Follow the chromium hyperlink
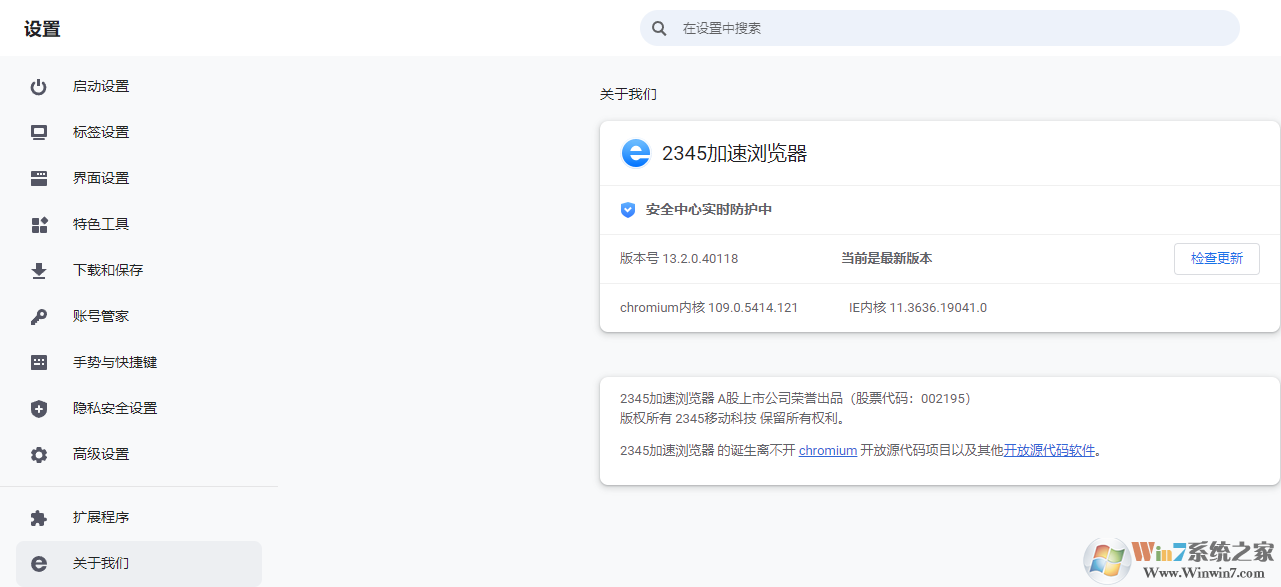The height and width of the screenshot is (587, 1281). (827, 451)
